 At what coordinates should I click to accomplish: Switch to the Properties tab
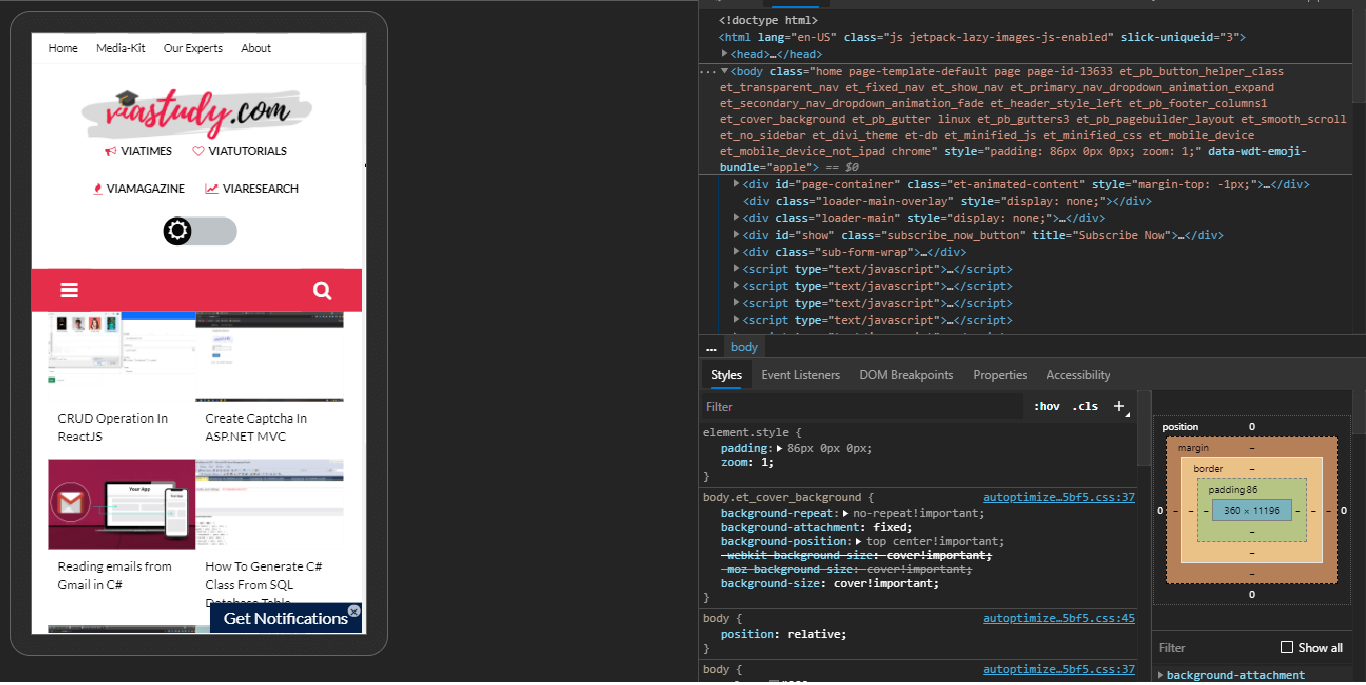pyautogui.click(x=1000, y=375)
